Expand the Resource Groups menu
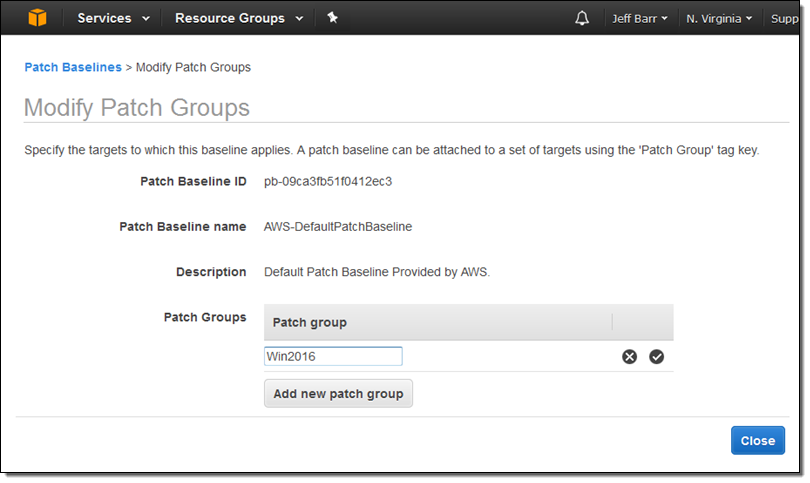The width and height of the screenshot is (810, 483). (x=236, y=18)
